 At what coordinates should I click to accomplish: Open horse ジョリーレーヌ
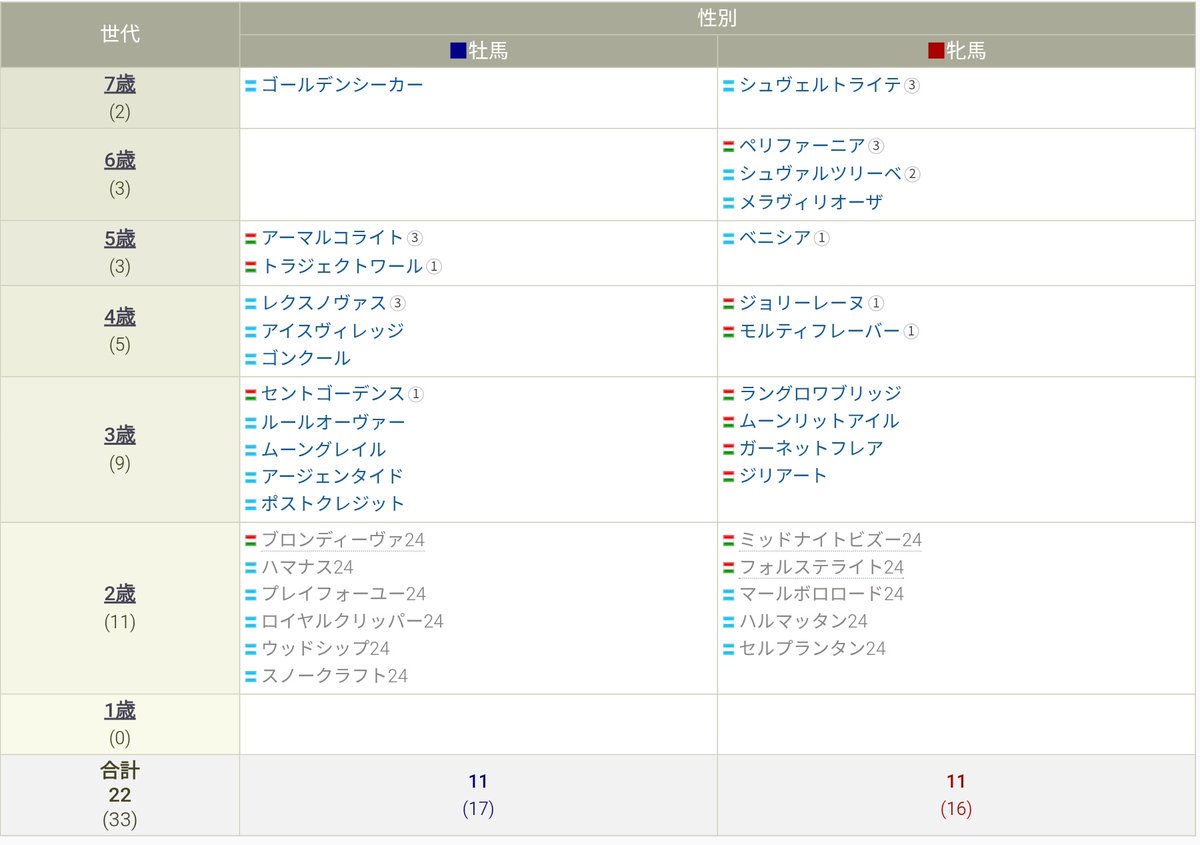[802, 303]
